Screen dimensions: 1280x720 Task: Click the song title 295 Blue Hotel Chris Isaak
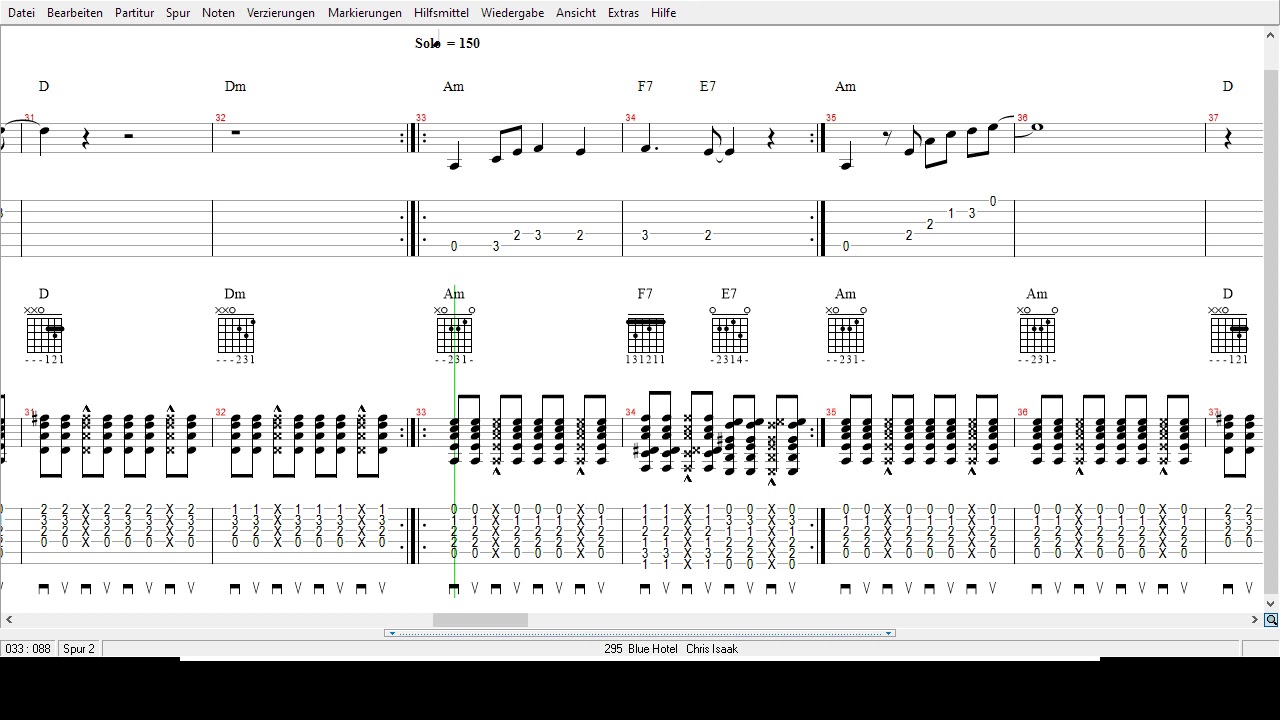[671, 649]
